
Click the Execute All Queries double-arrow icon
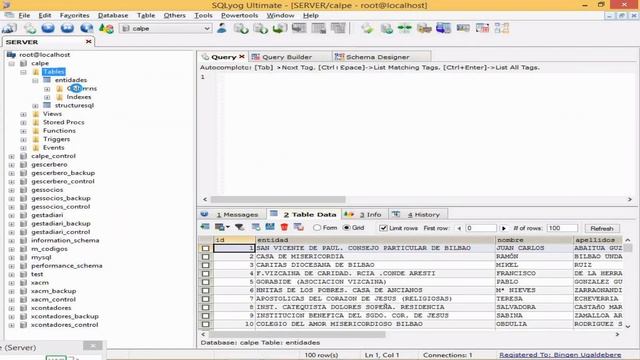click(67, 29)
